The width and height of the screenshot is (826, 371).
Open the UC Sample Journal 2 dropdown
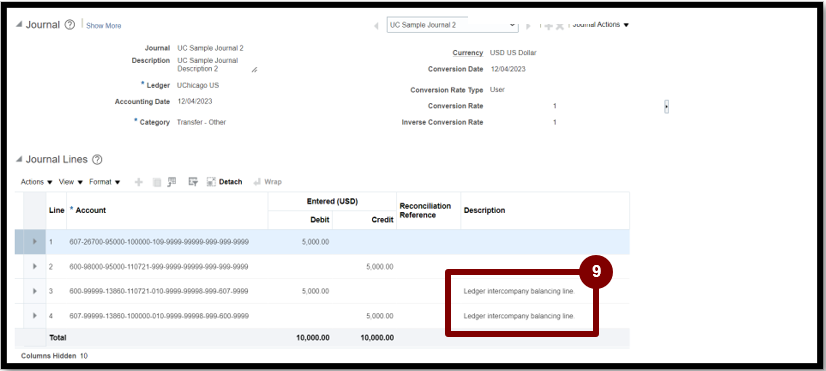pyautogui.click(x=453, y=25)
